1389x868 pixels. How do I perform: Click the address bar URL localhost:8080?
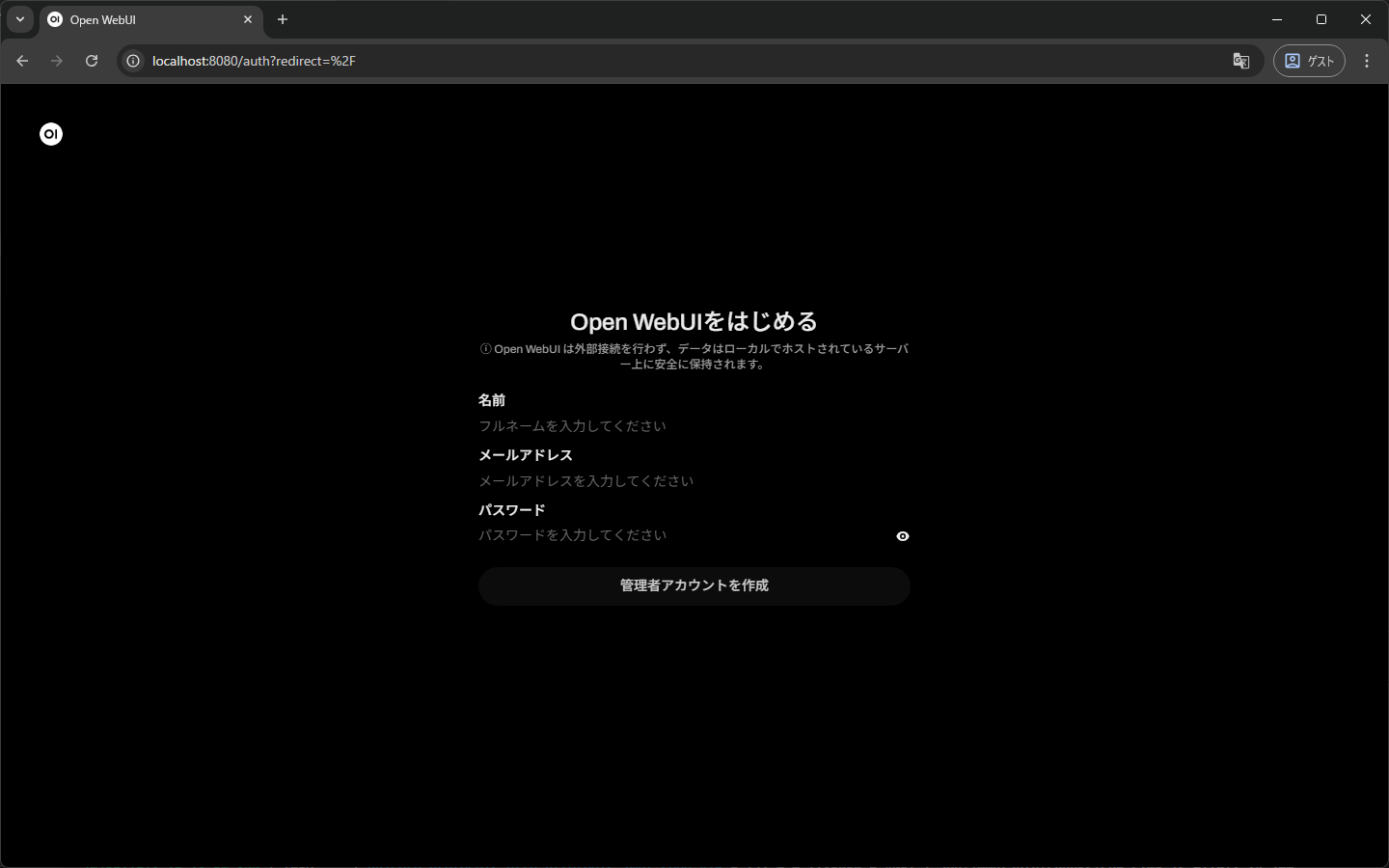click(x=254, y=61)
